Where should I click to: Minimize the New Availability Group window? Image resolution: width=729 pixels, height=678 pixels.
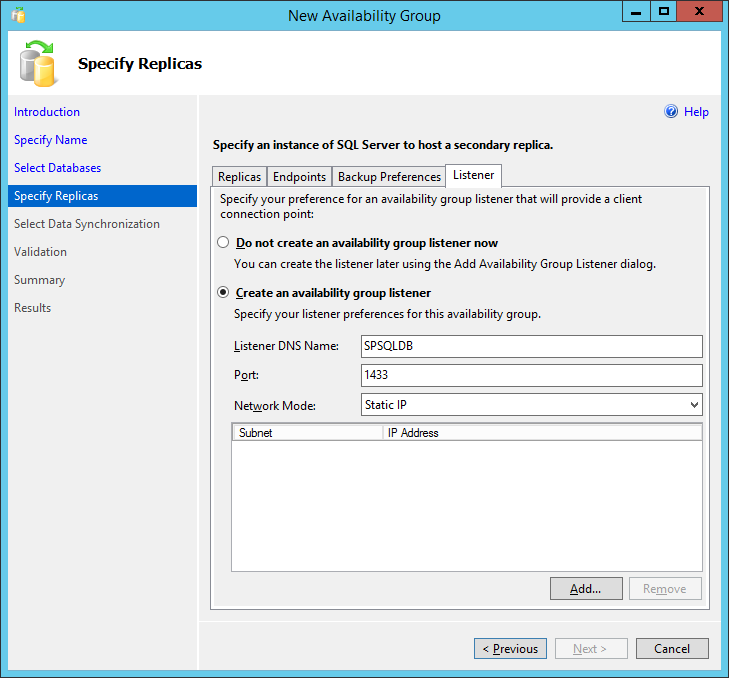click(x=636, y=12)
